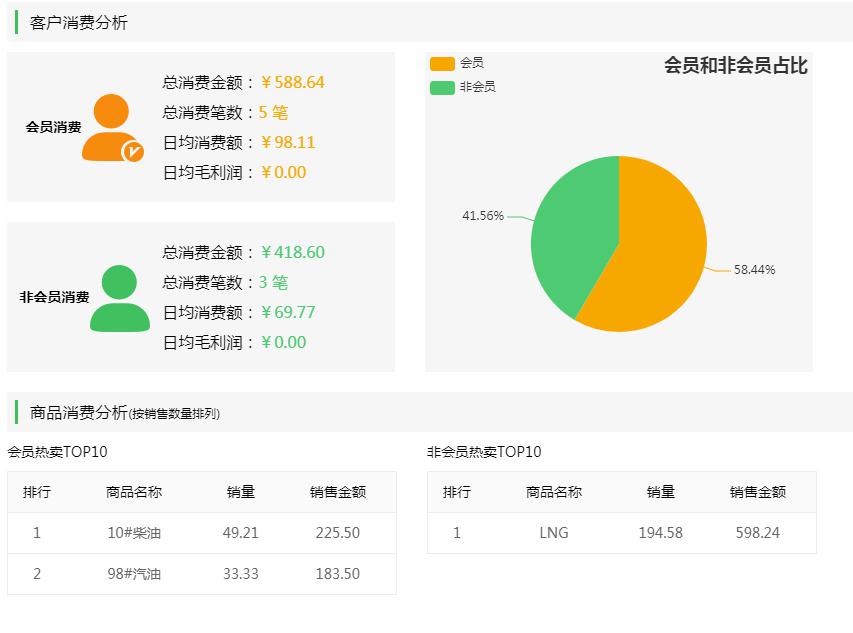The image size is (853, 633).
Task: Click the 客户消费分析 section heading
Action: [x=79, y=22]
